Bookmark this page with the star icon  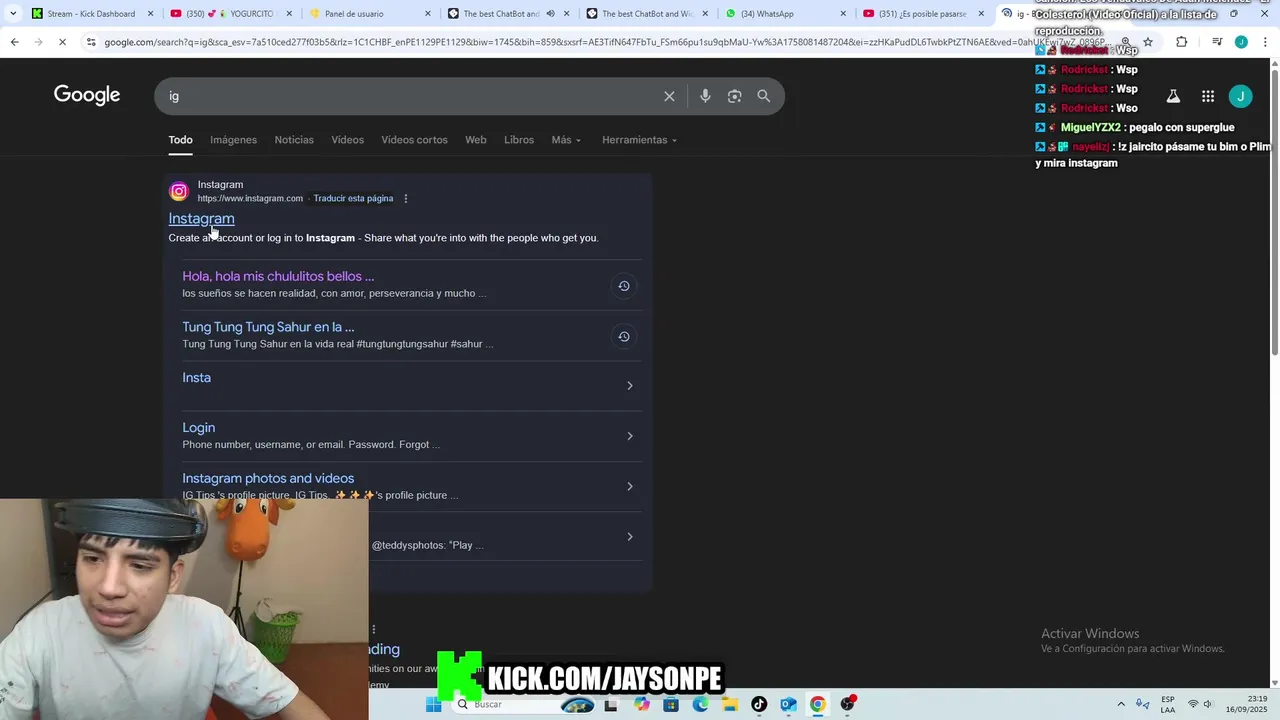coord(1148,42)
